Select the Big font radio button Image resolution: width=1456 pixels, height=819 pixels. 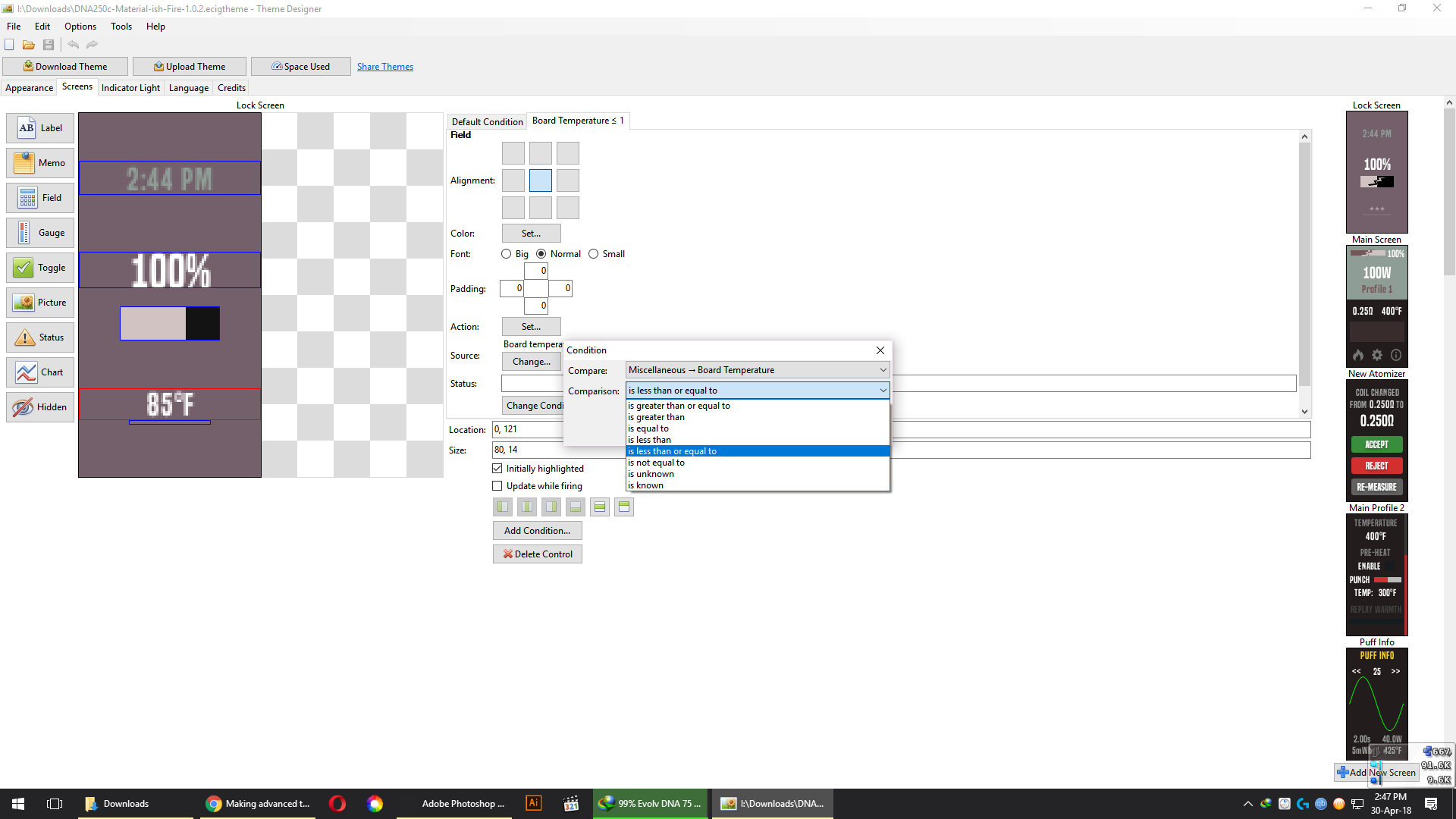[x=507, y=254]
